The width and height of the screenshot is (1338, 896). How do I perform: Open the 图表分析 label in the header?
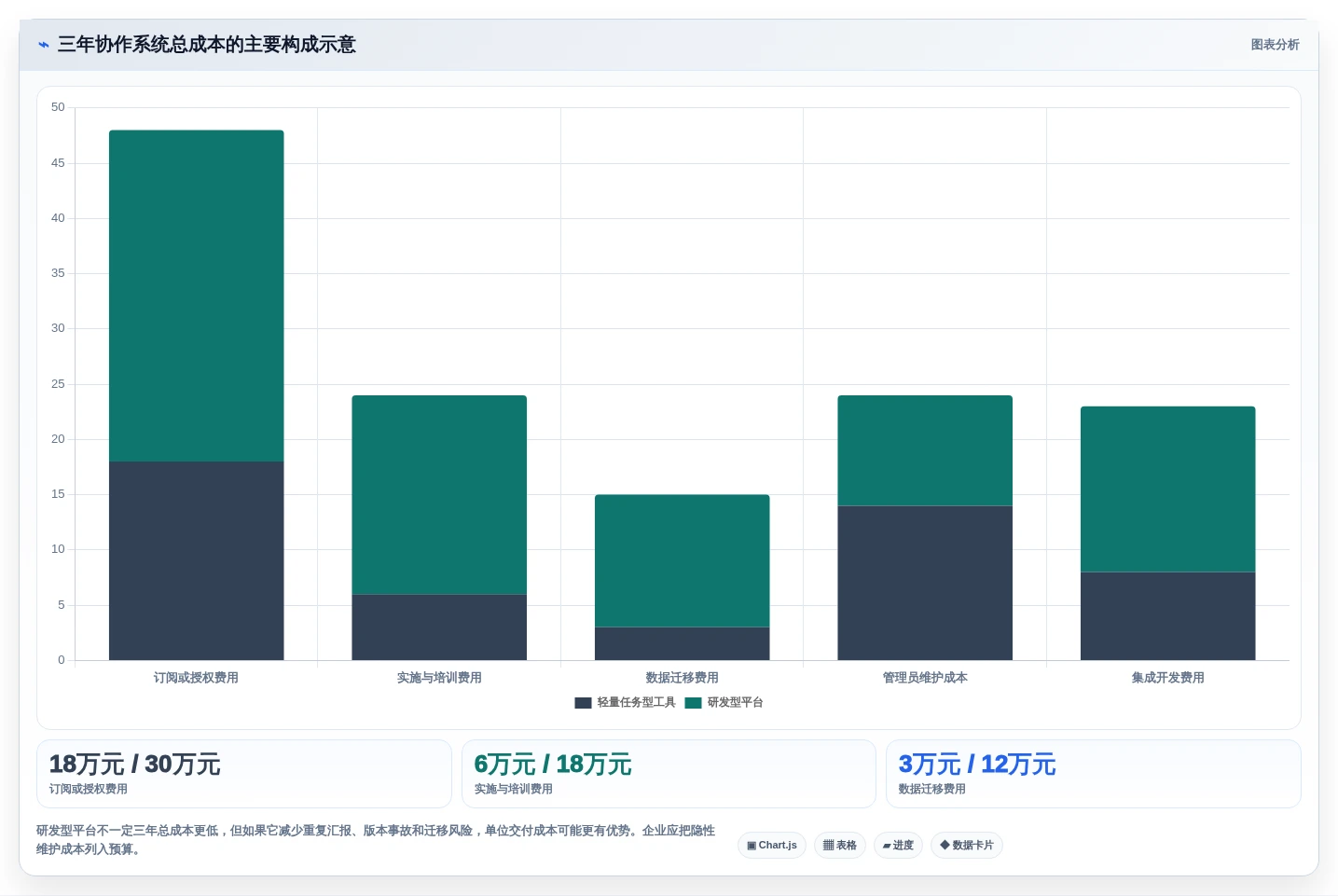pos(1275,45)
